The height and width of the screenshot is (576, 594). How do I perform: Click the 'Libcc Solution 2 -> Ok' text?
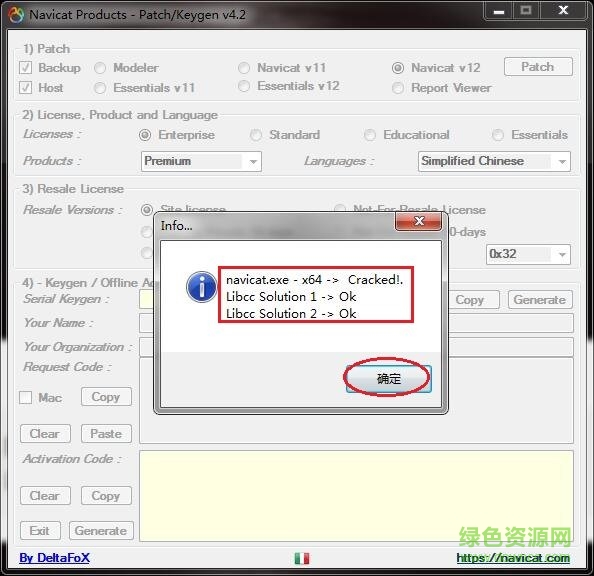point(291,314)
